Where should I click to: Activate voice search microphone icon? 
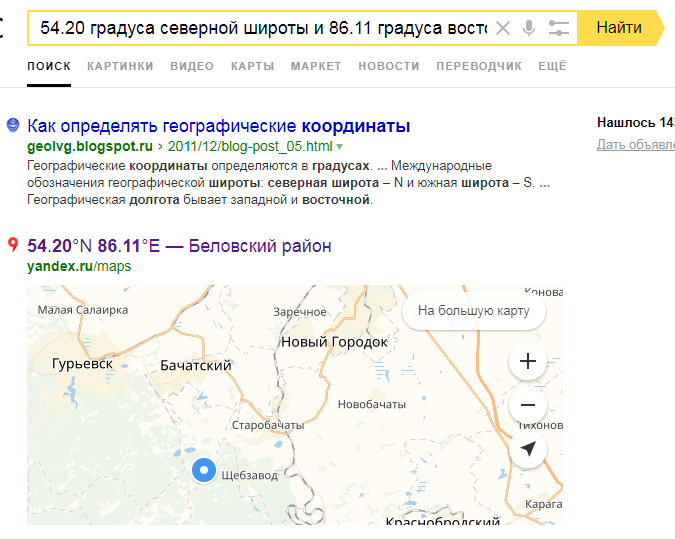(x=529, y=28)
